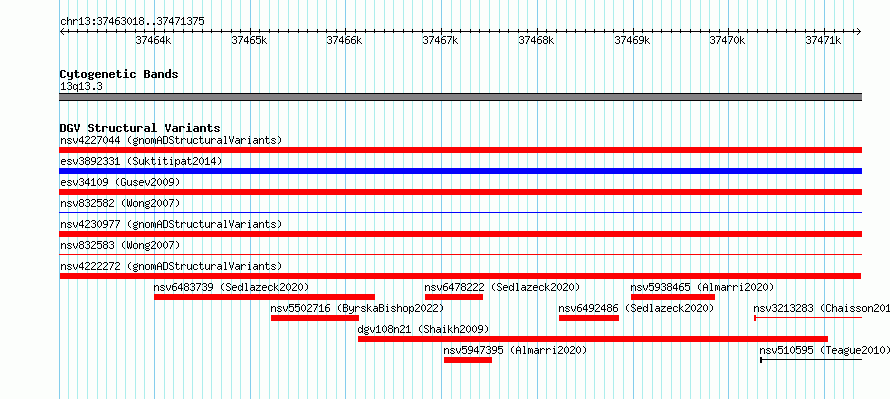The height and width of the screenshot is (399, 890).
Task: Click the Cytogenetic Bands track title
Action: 119,74
